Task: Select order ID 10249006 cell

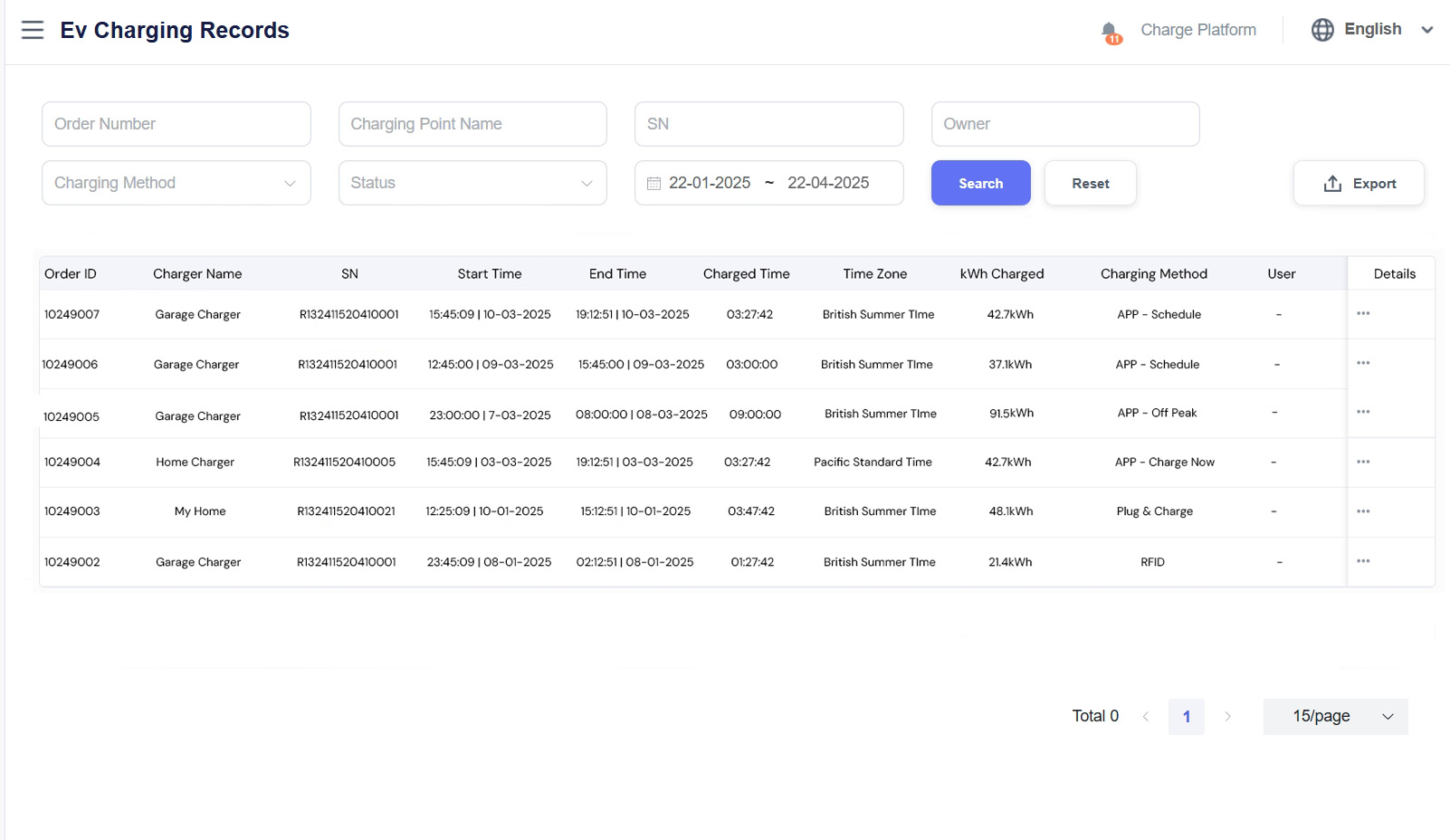Action: pos(70,365)
